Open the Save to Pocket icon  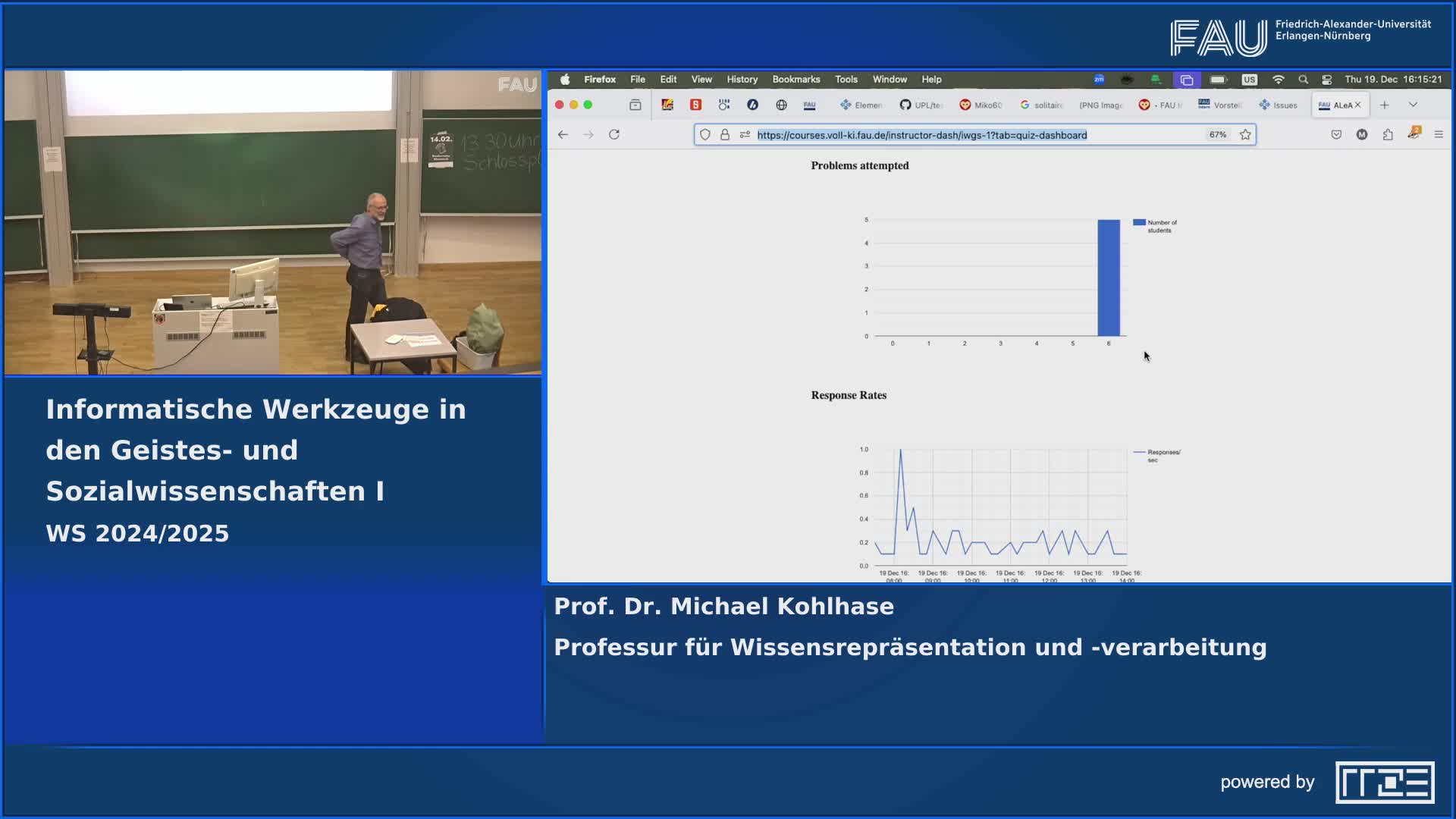pyautogui.click(x=1336, y=134)
